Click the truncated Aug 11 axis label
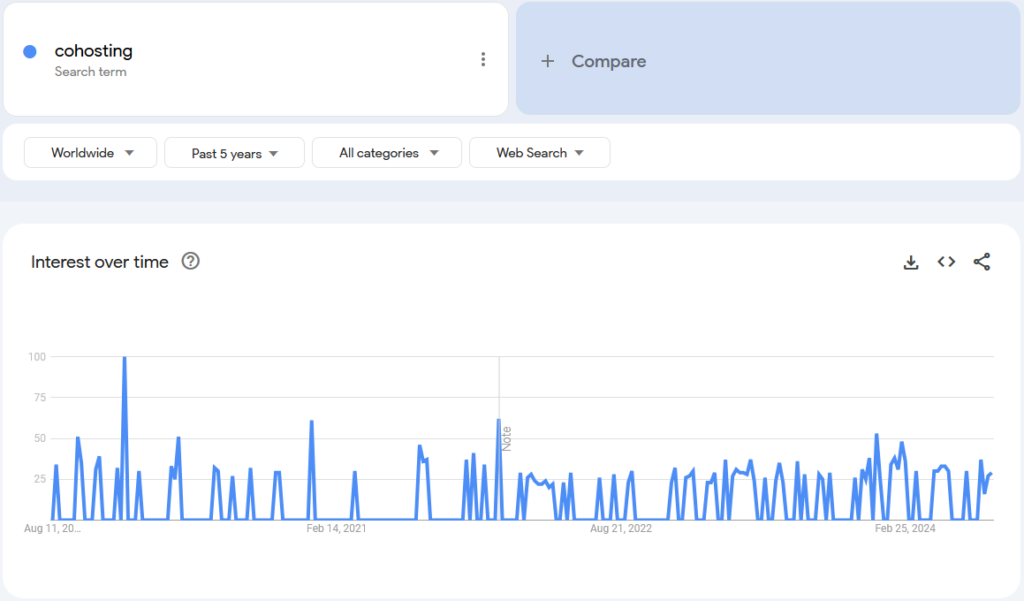 pos(52,528)
